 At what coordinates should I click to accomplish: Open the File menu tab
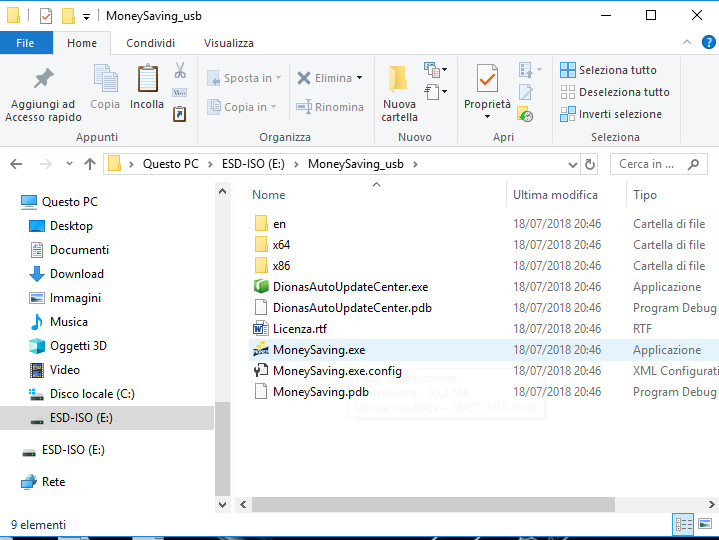pos(26,43)
